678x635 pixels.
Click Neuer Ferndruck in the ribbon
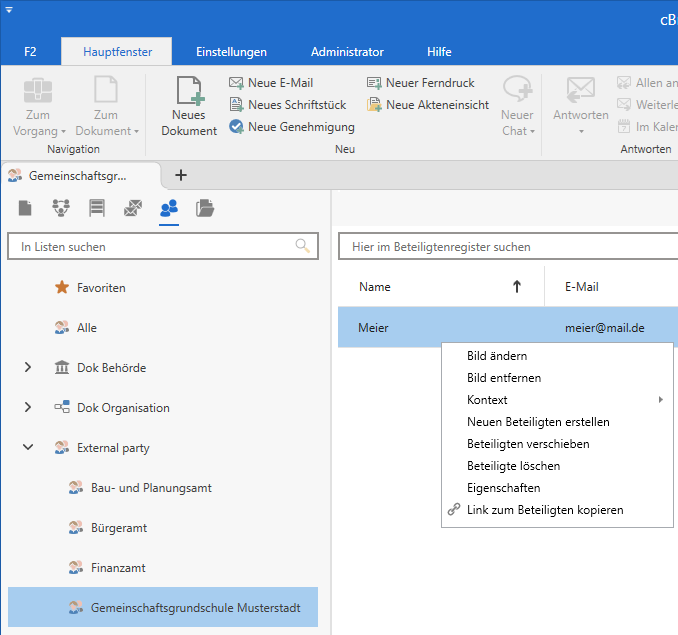click(421, 83)
